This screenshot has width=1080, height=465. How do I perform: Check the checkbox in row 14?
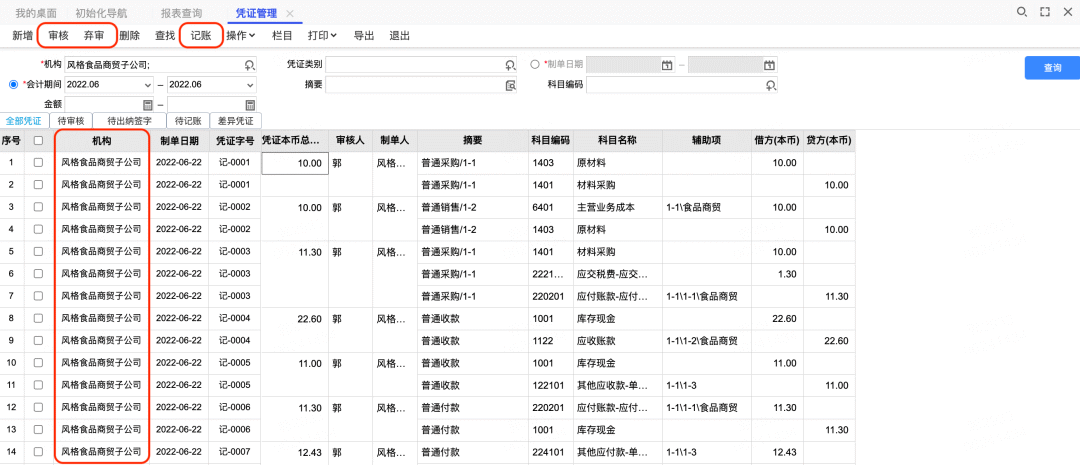39,452
